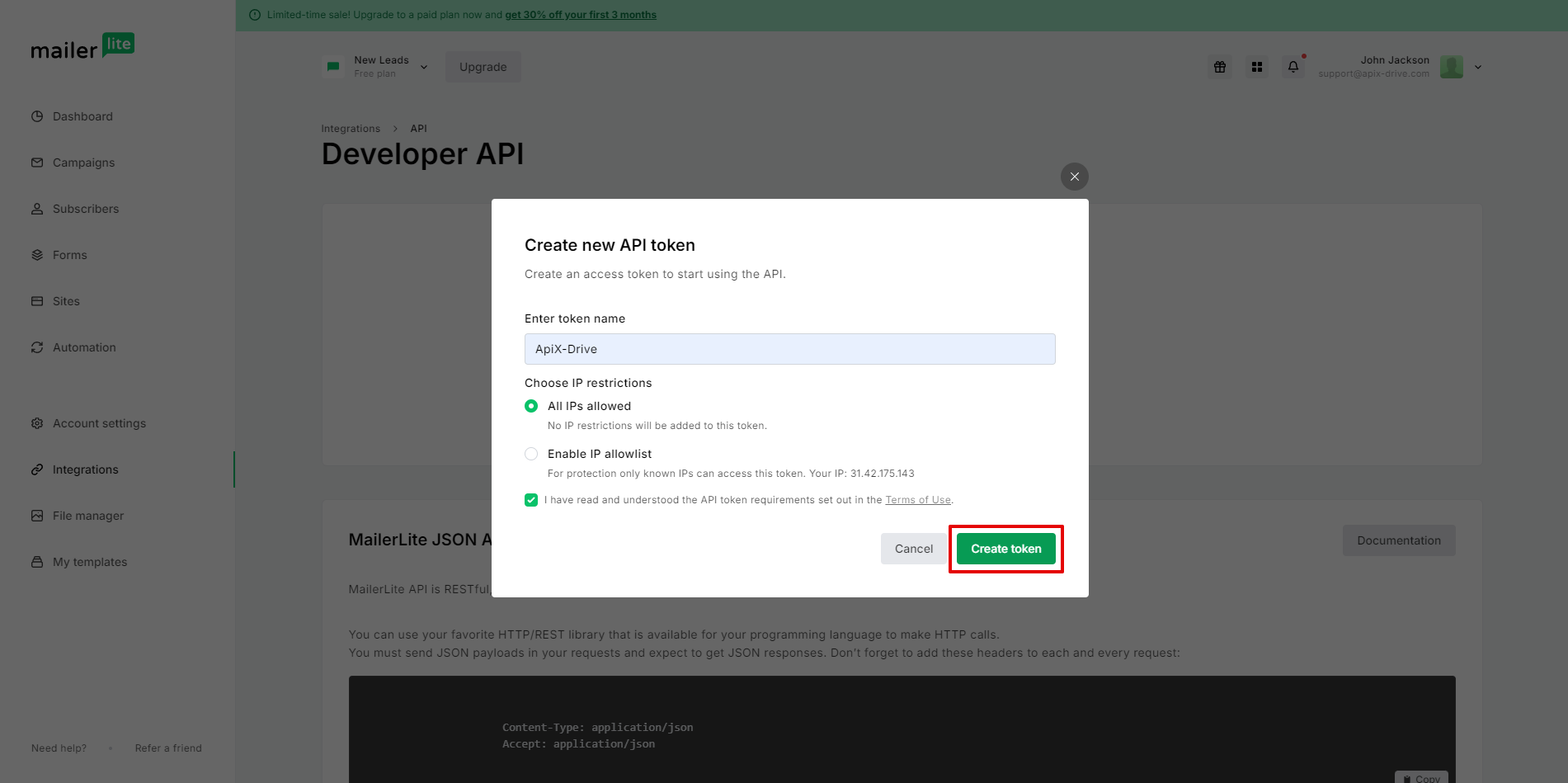The height and width of the screenshot is (783, 1568).
Task: Select Enable IP allowlist radio button
Action: pyautogui.click(x=531, y=454)
